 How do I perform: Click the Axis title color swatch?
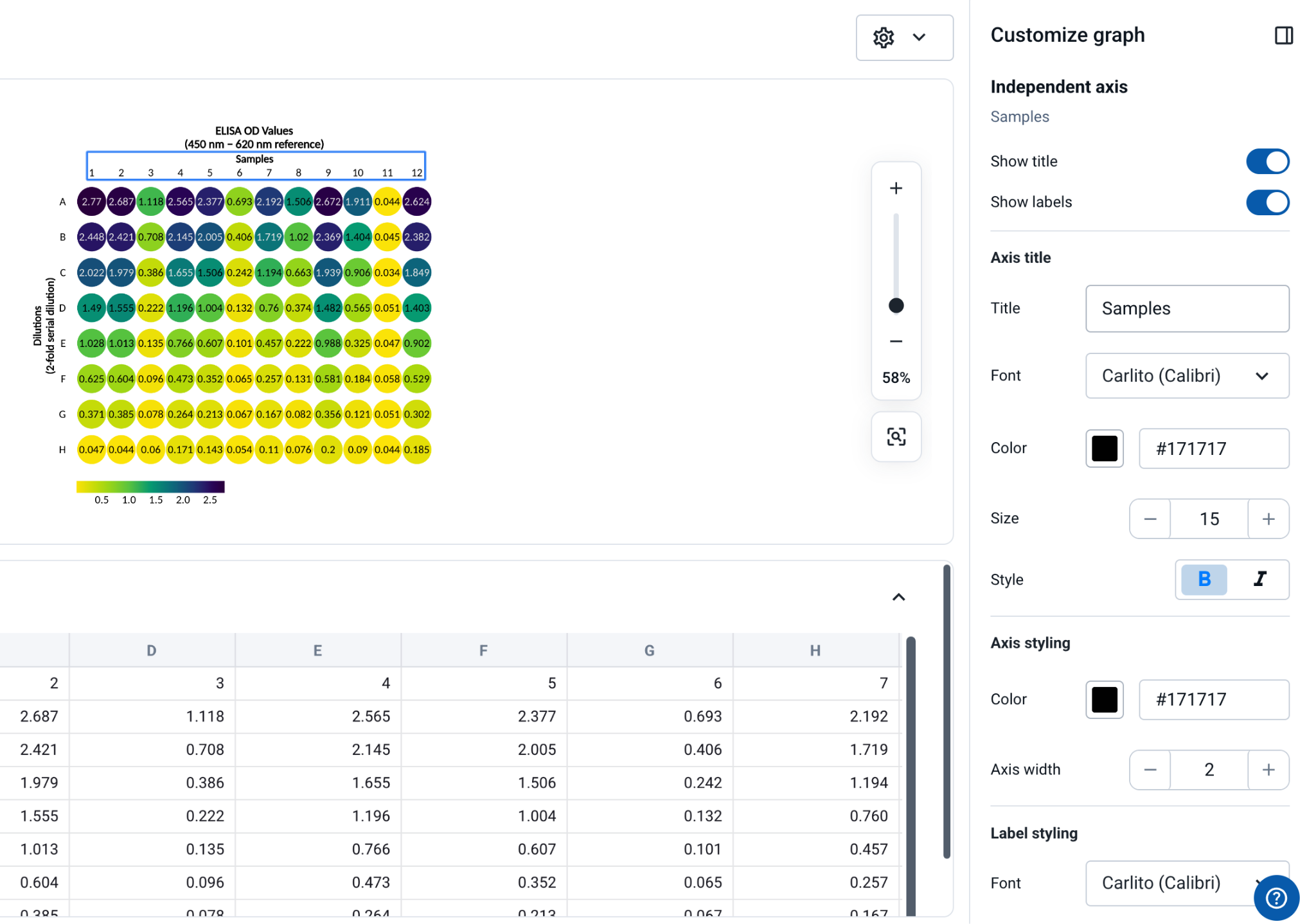click(1105, 449)
